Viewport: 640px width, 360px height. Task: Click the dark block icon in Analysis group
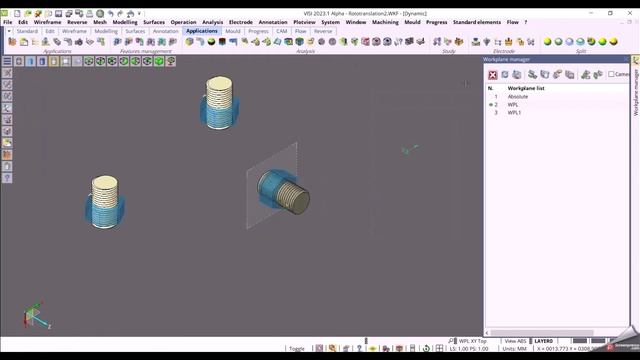(x=222, y=42)
